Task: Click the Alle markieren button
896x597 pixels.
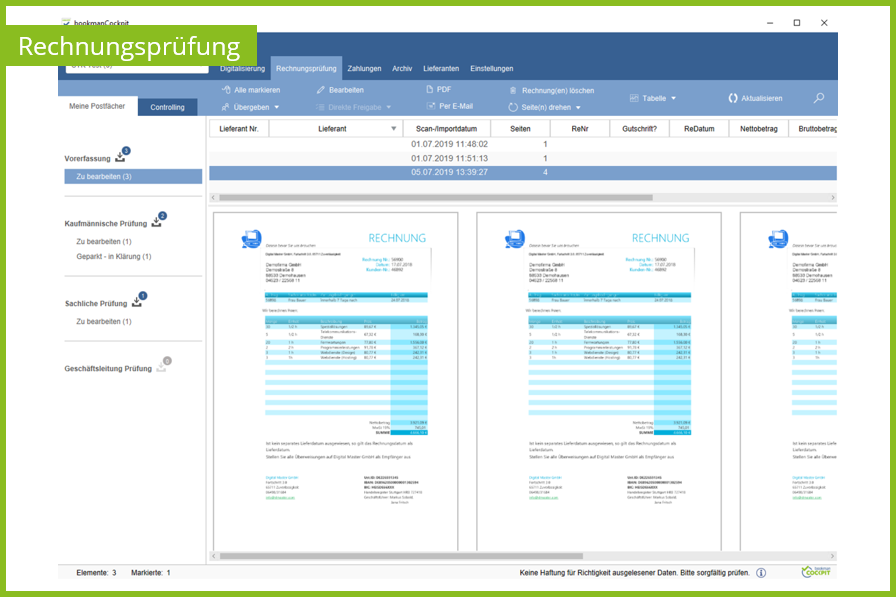Action: 251,90
